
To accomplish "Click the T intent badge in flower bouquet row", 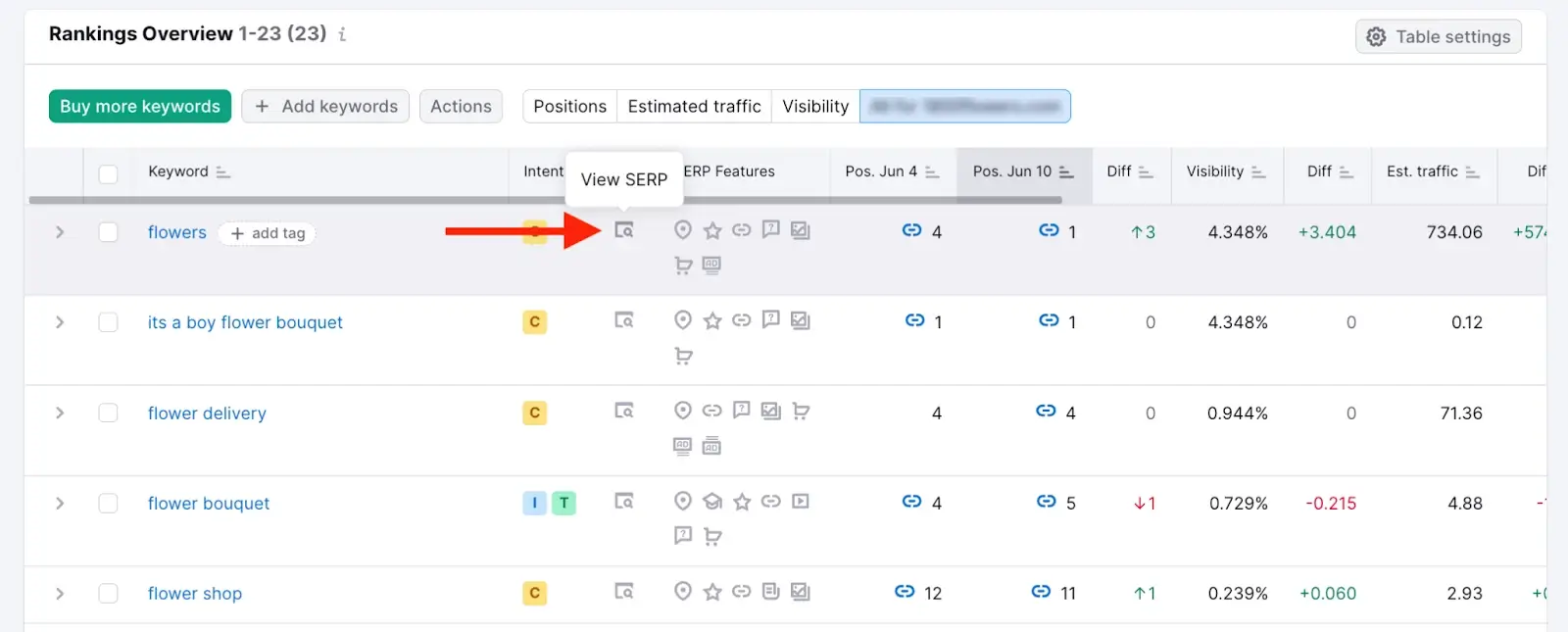I will pos(563,504).
